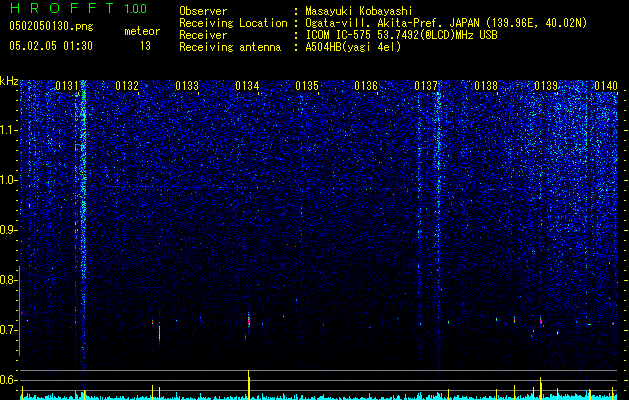Click the long meteor echo after 0132
The width and height of the screenshot is (629, 400).
tap(160, 335)
